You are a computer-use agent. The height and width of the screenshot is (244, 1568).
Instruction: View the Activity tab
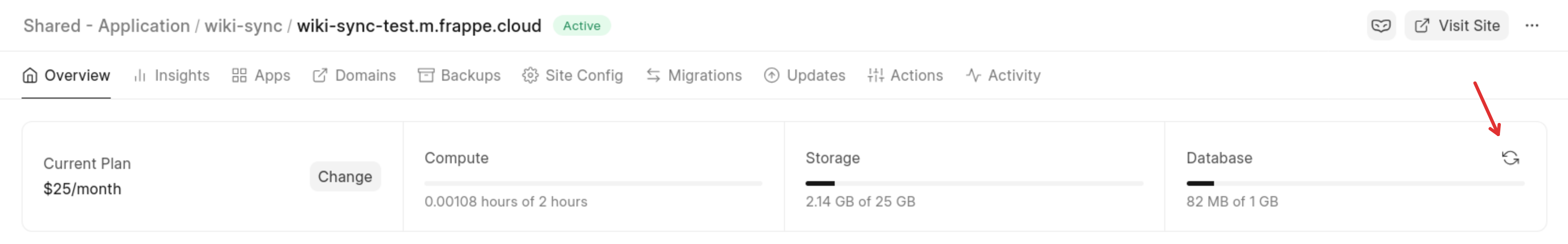click(x=1003, y=76)
